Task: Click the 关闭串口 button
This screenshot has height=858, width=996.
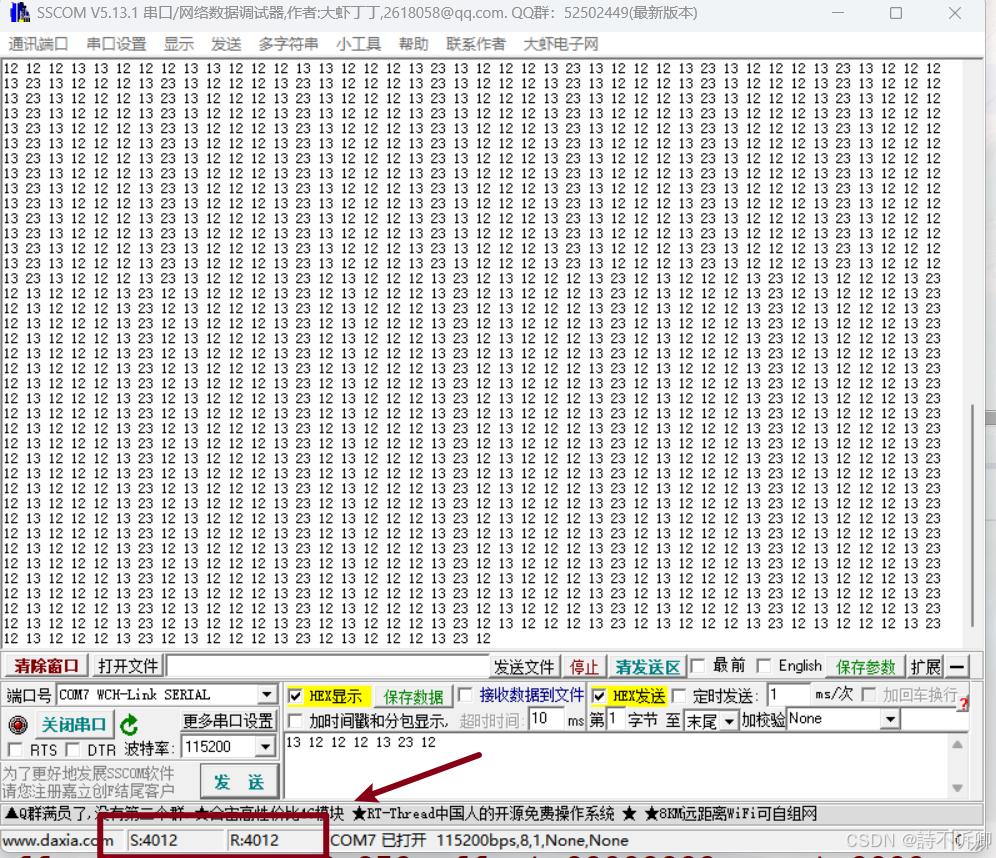Action: coord(73,725)
